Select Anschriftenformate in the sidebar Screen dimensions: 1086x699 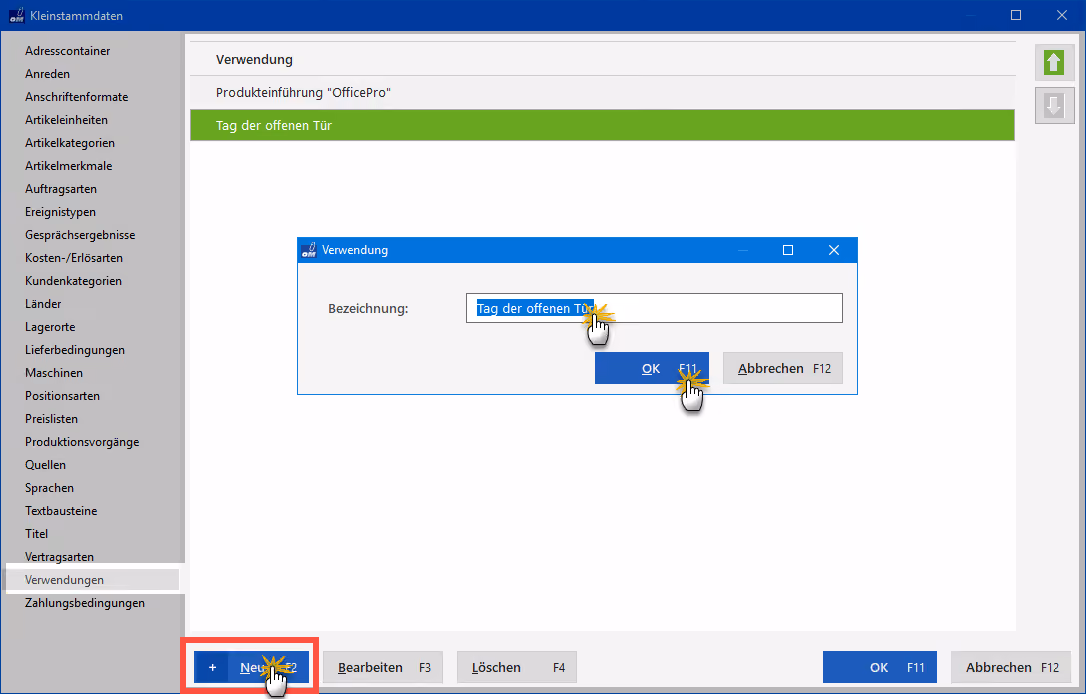(76, 97)
